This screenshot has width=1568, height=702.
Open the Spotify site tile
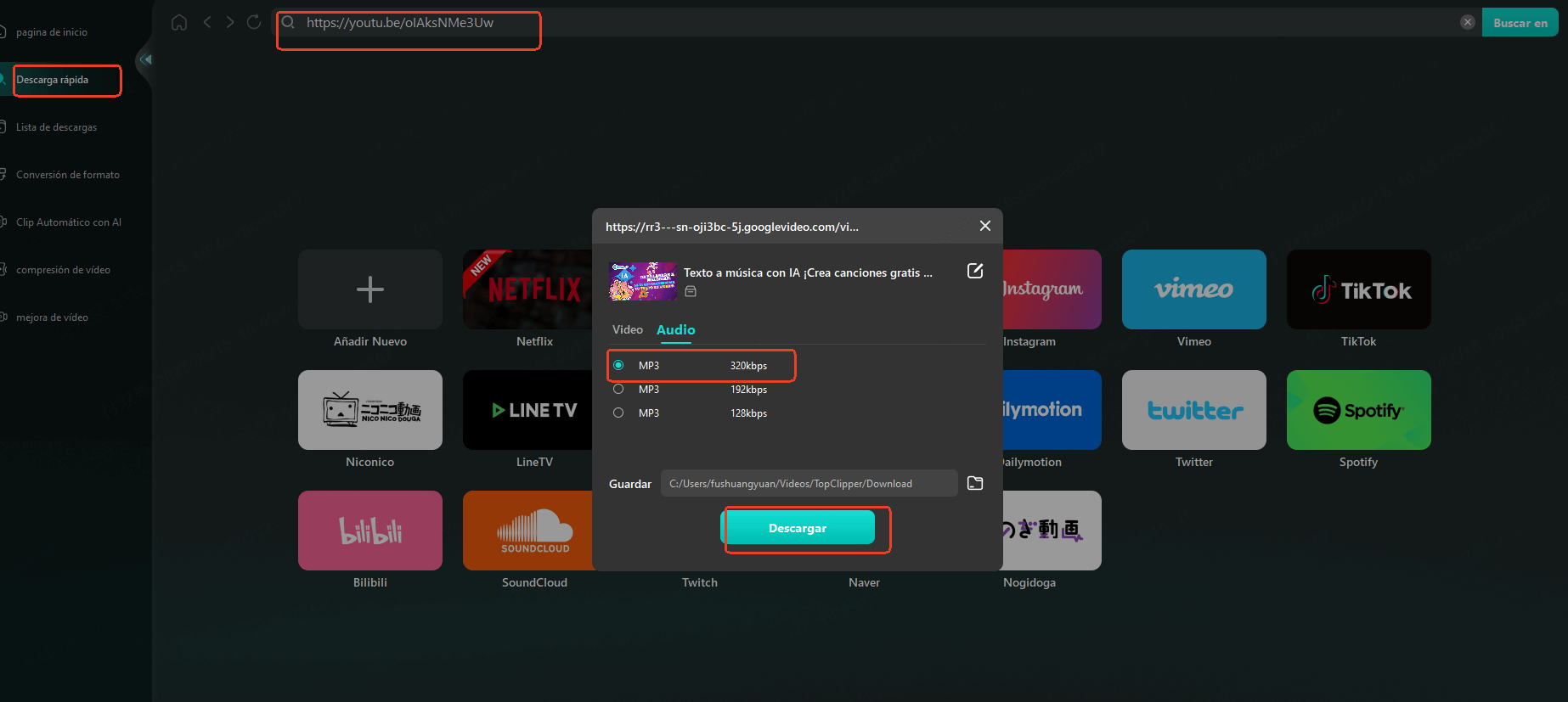1359,410
